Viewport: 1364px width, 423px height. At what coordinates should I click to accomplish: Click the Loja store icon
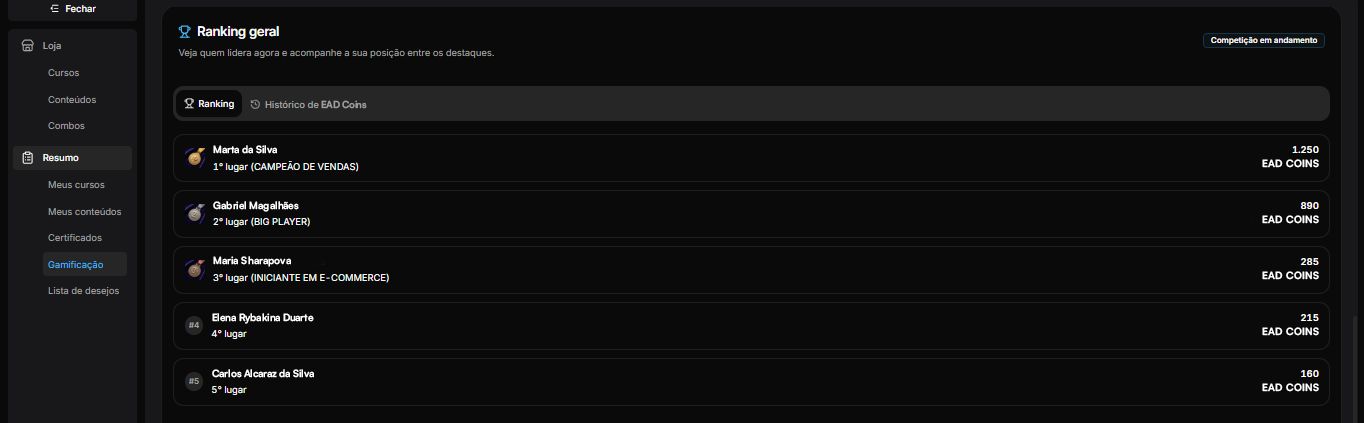28,46
